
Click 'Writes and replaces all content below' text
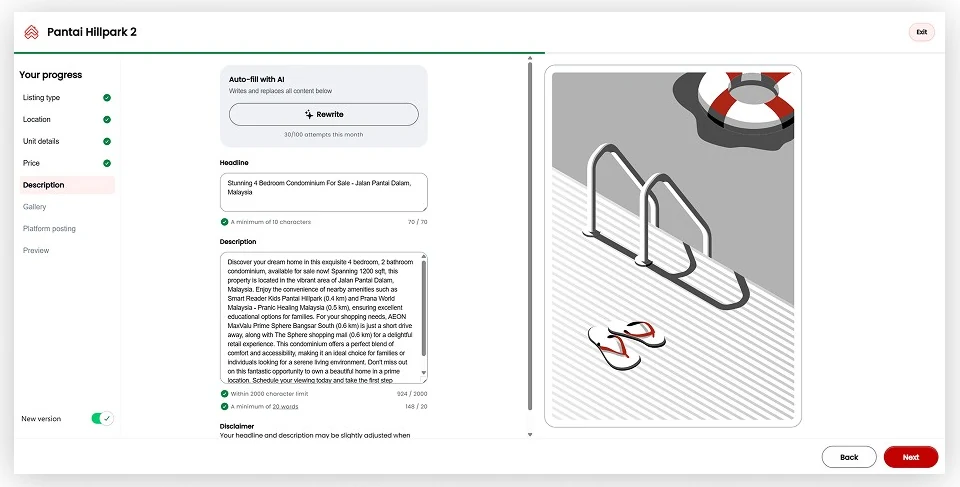280,91
